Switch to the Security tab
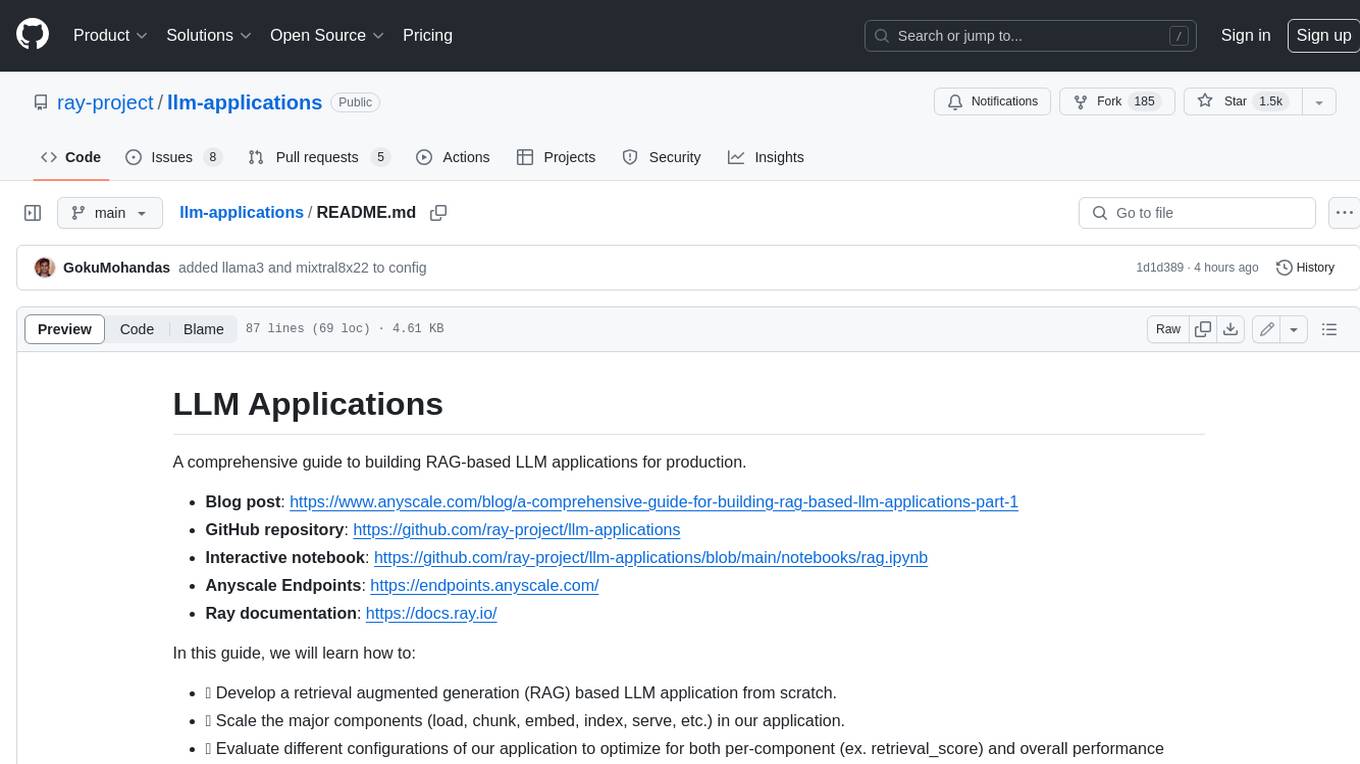Image resolution: width=1360 pixels, height=764 pixels. [x=661, y=157]
